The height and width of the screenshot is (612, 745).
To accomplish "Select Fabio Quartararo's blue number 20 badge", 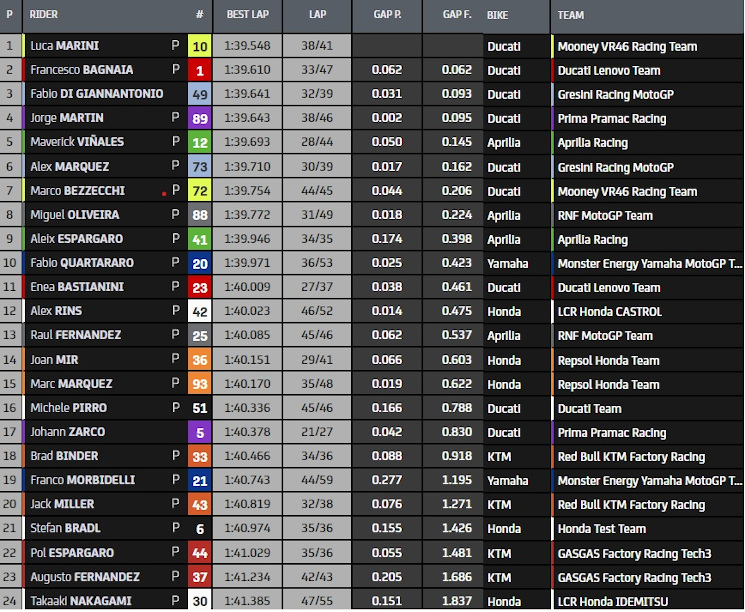I will 199,263.
